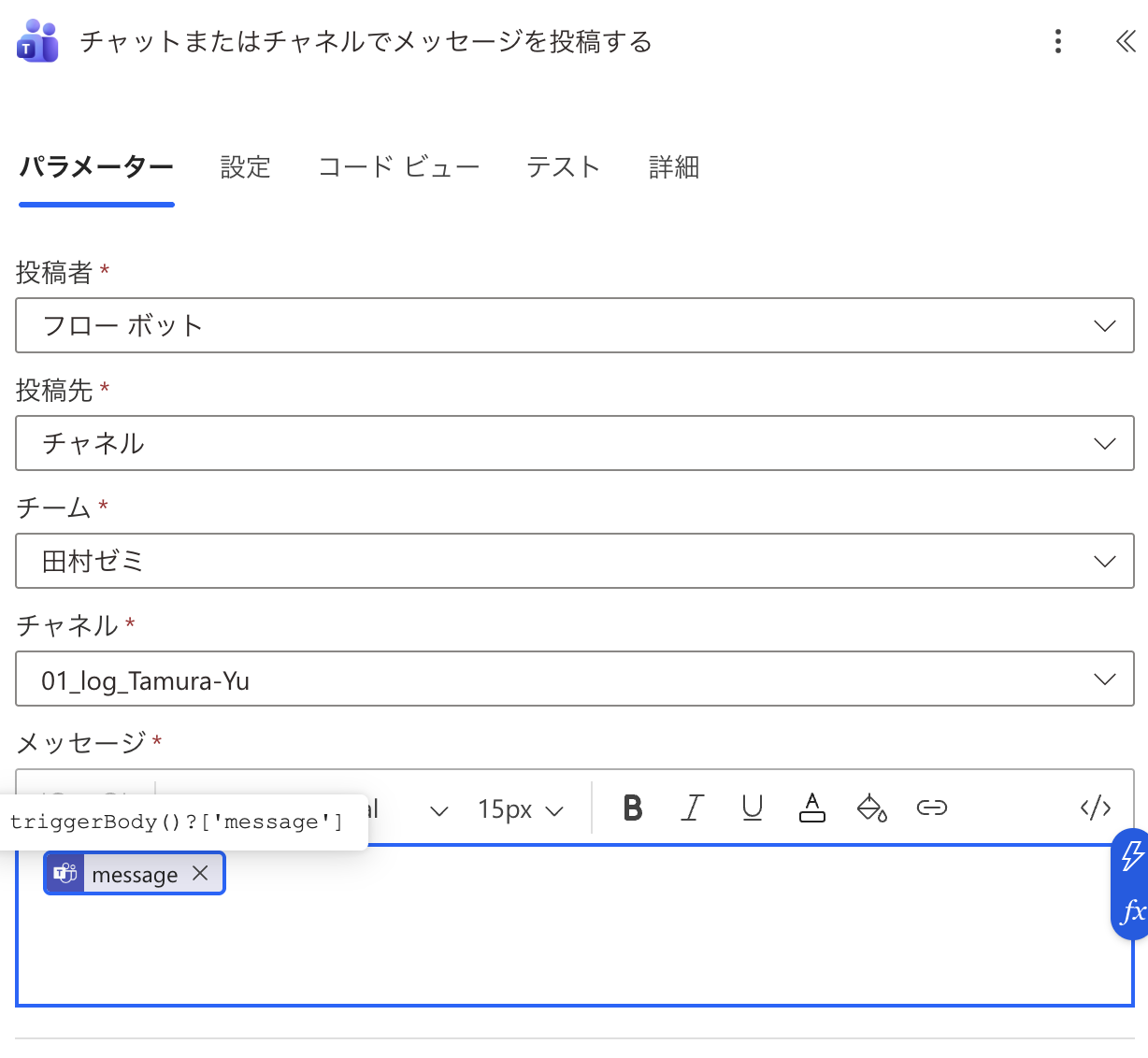The height and width of the screenshot is (1058, 1148).
Task: Expand the チーム dropdown showing 田村ゼミ
Action: click(x=574, y=561)
